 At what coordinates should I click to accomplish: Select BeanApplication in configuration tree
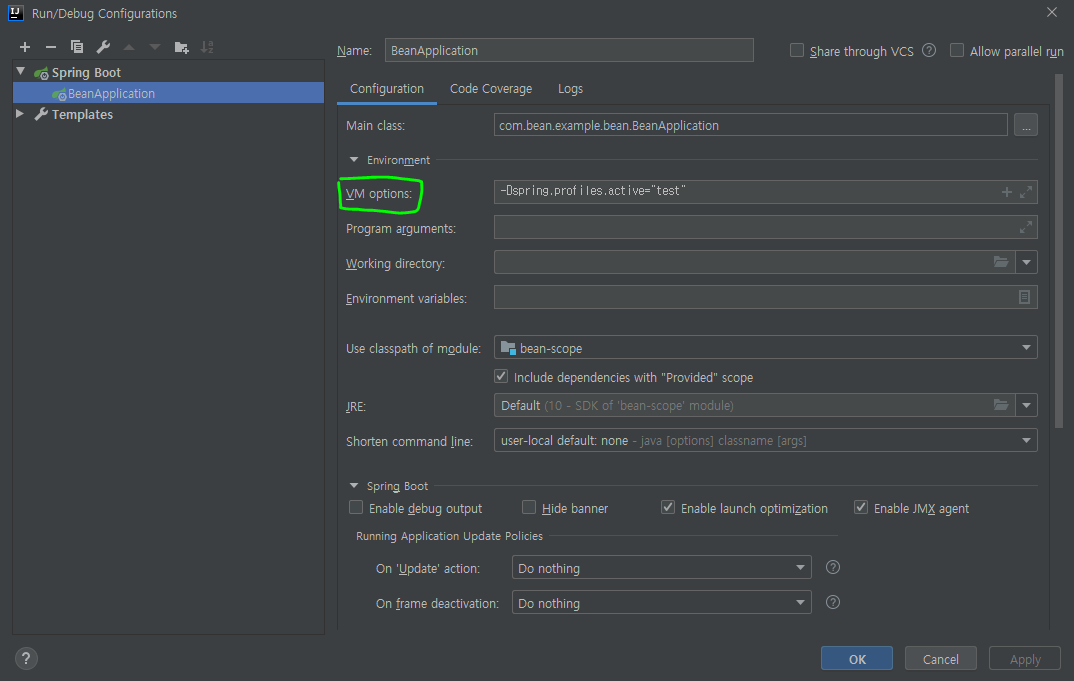[x=168, y=93]
